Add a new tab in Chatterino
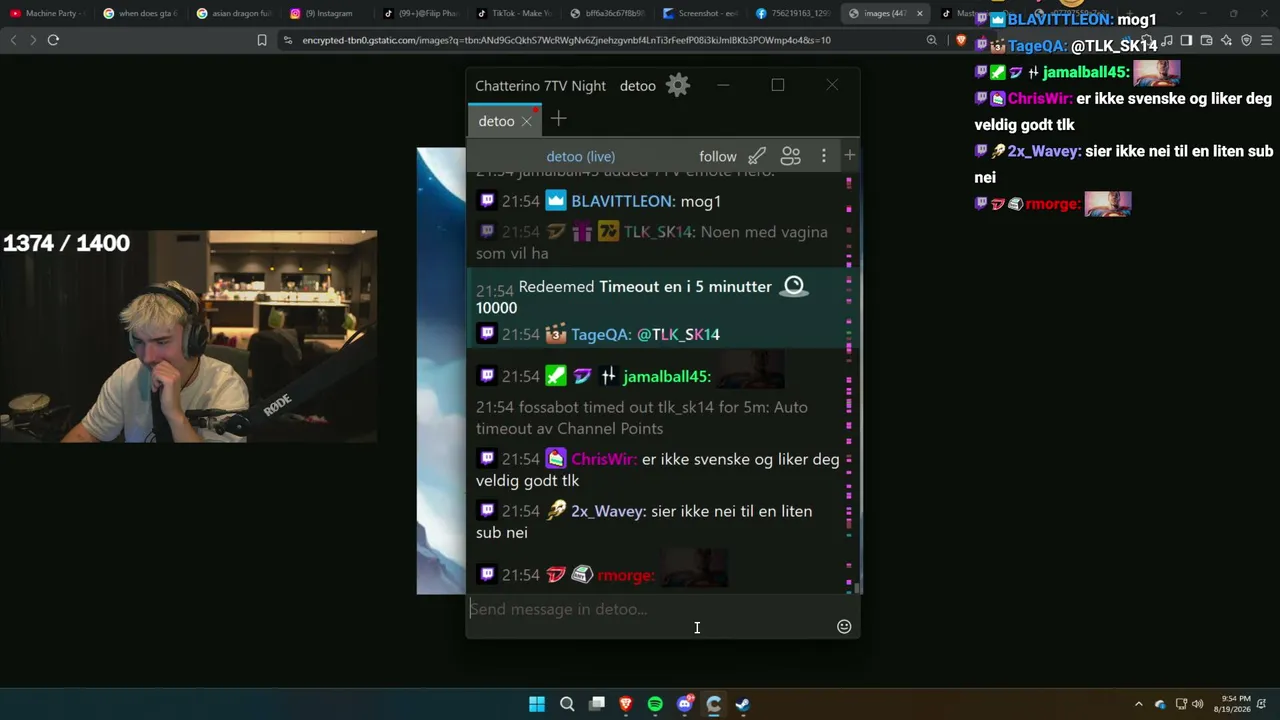The height and width of the screenshot is (720, 1280). 558,119
